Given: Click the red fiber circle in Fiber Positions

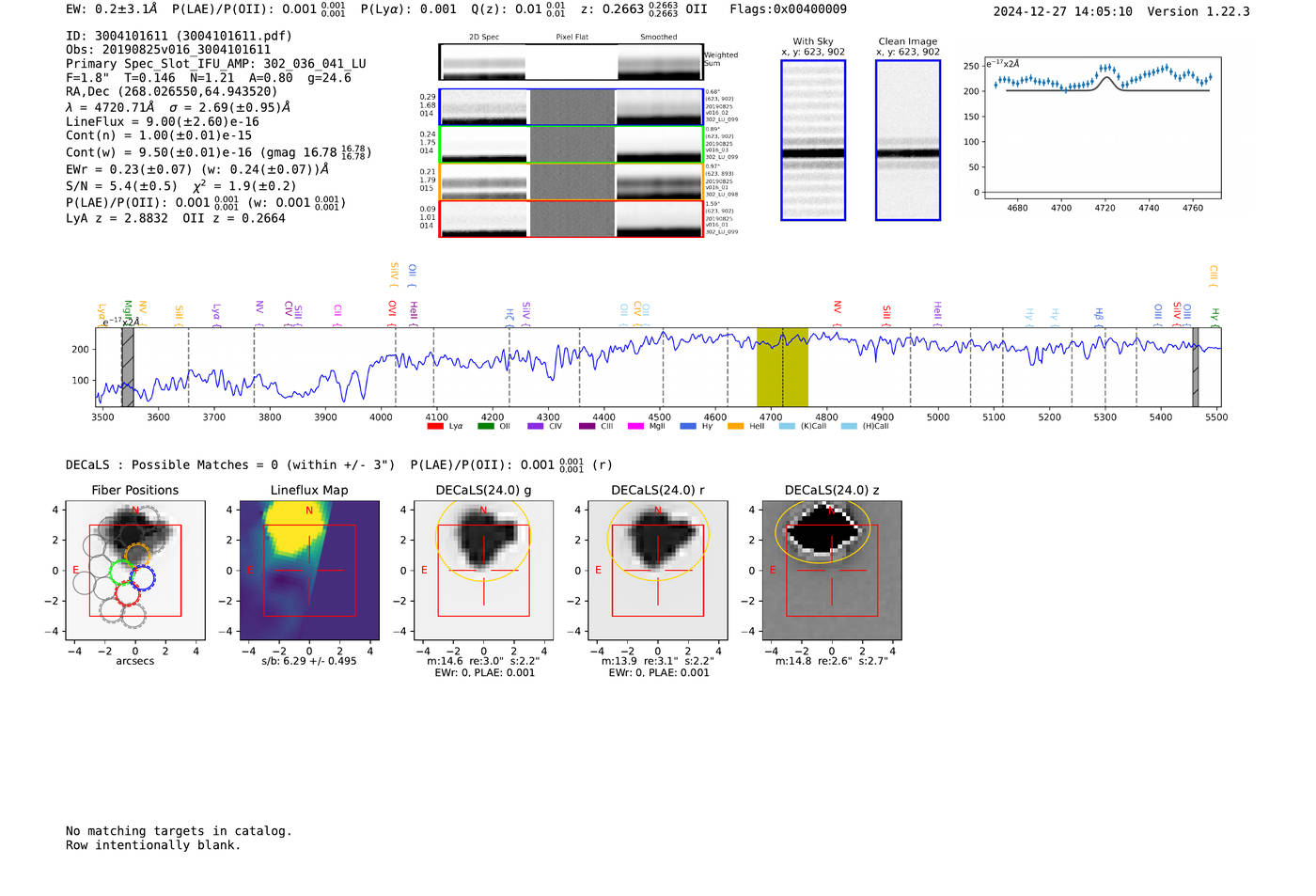Looking at the screenshot, I should click(127, 593).
